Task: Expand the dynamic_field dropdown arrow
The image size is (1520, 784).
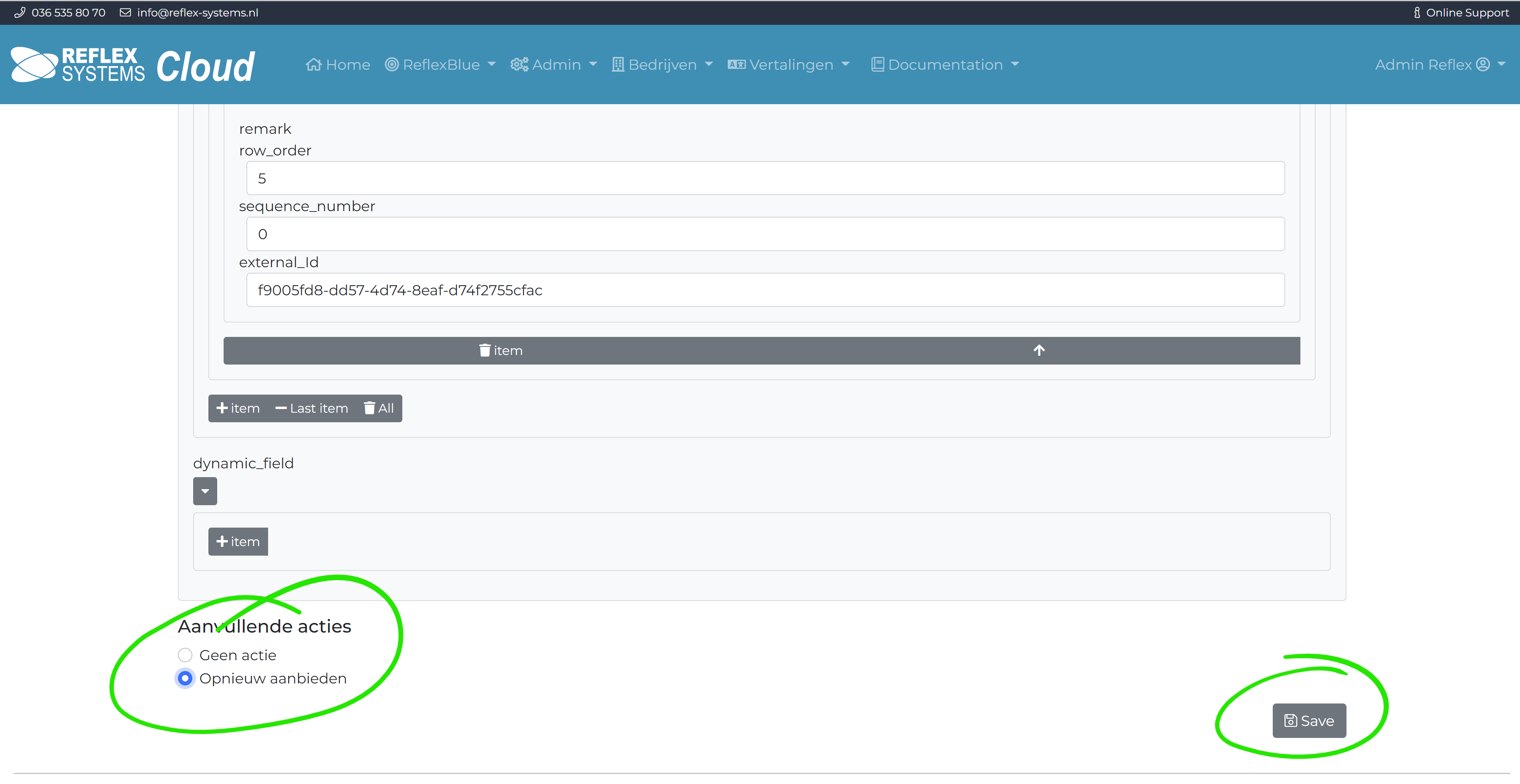Action: coord(205,491)
